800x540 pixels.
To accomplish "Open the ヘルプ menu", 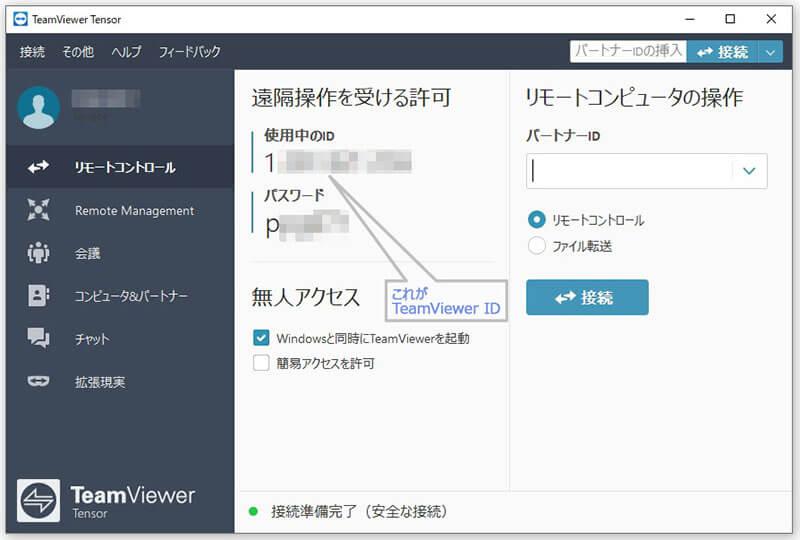I will [x=126, y=52].
